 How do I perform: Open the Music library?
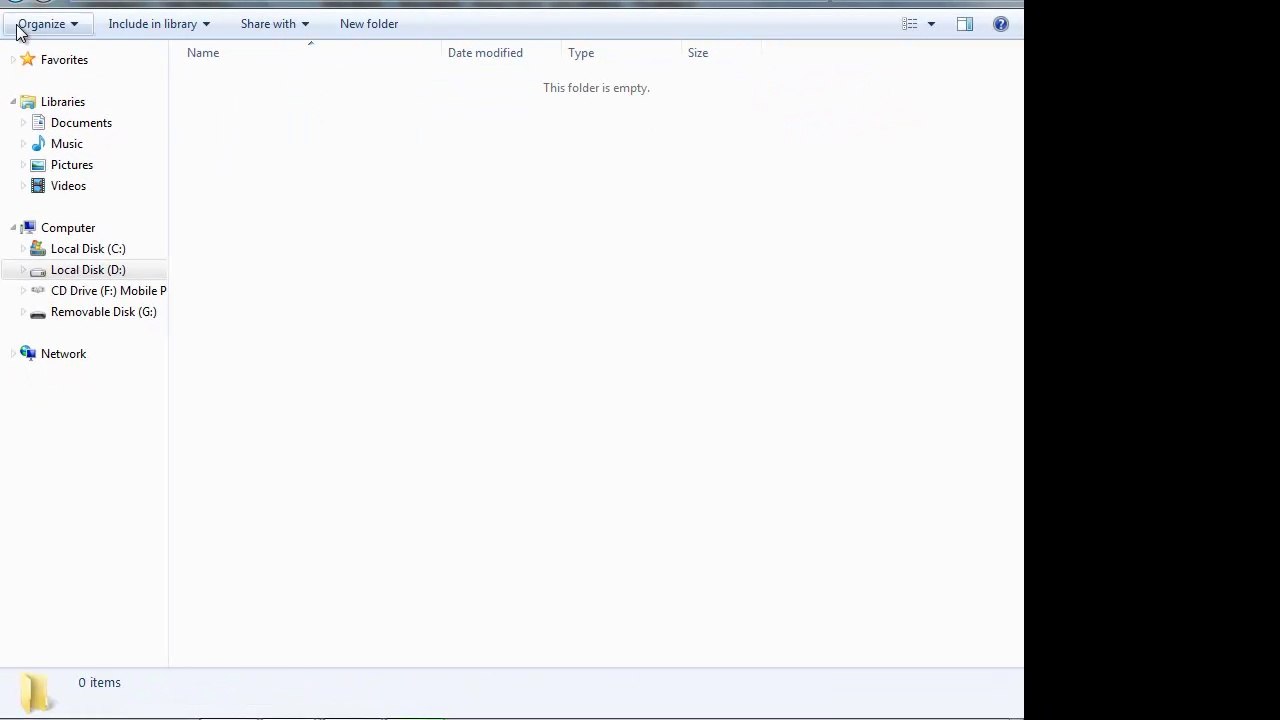pos(67,144)
